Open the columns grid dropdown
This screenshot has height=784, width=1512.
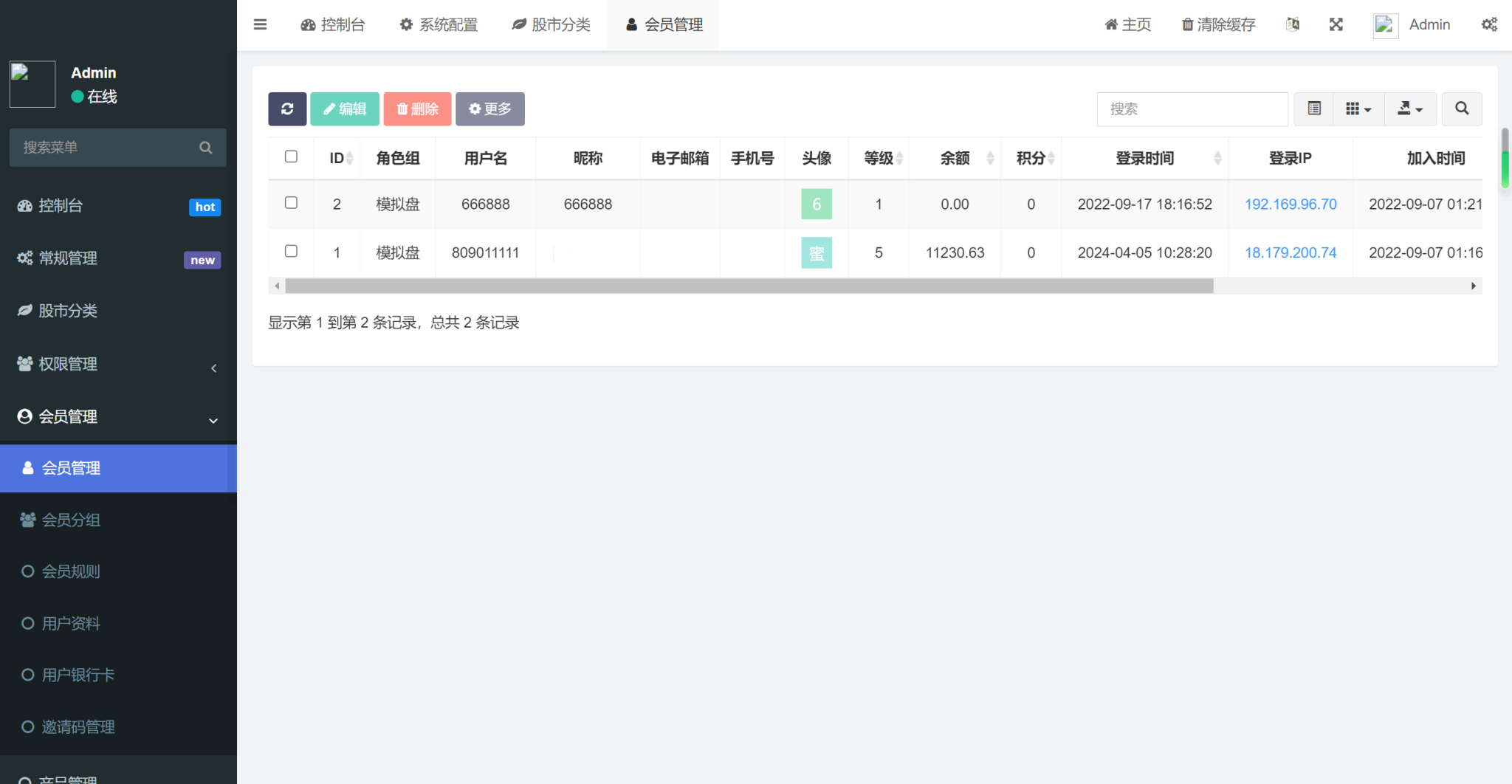(x=1358, y=109)
